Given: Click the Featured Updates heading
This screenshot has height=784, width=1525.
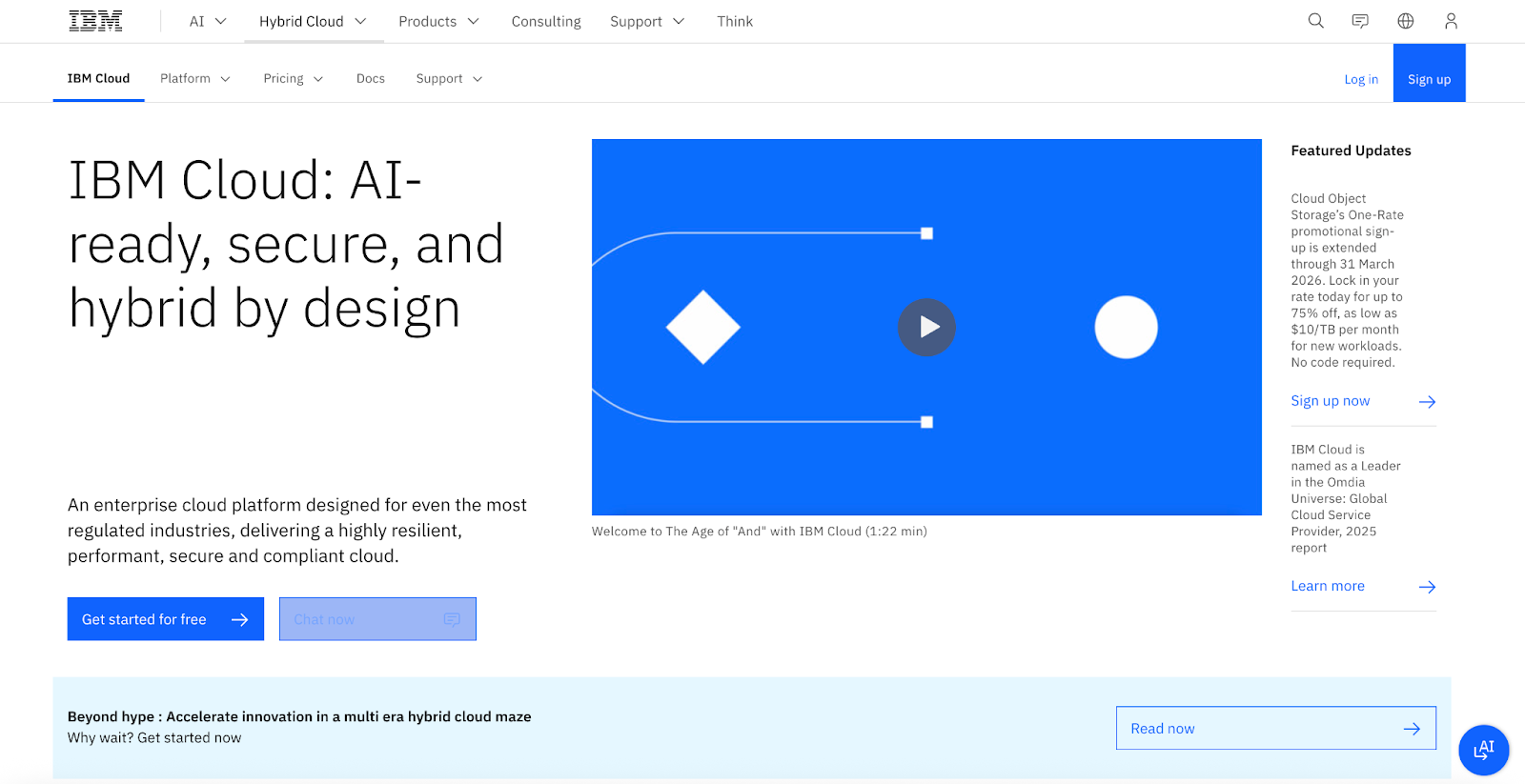Looking at the screenshot, I should coord(1351,151).
